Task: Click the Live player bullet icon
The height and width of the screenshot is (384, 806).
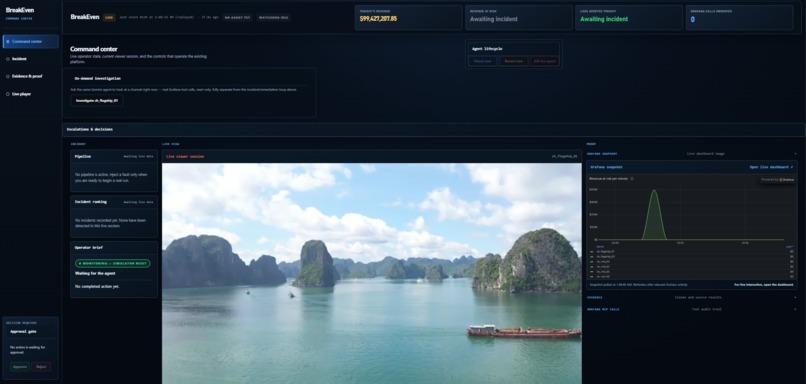Action: click(8, 94)
